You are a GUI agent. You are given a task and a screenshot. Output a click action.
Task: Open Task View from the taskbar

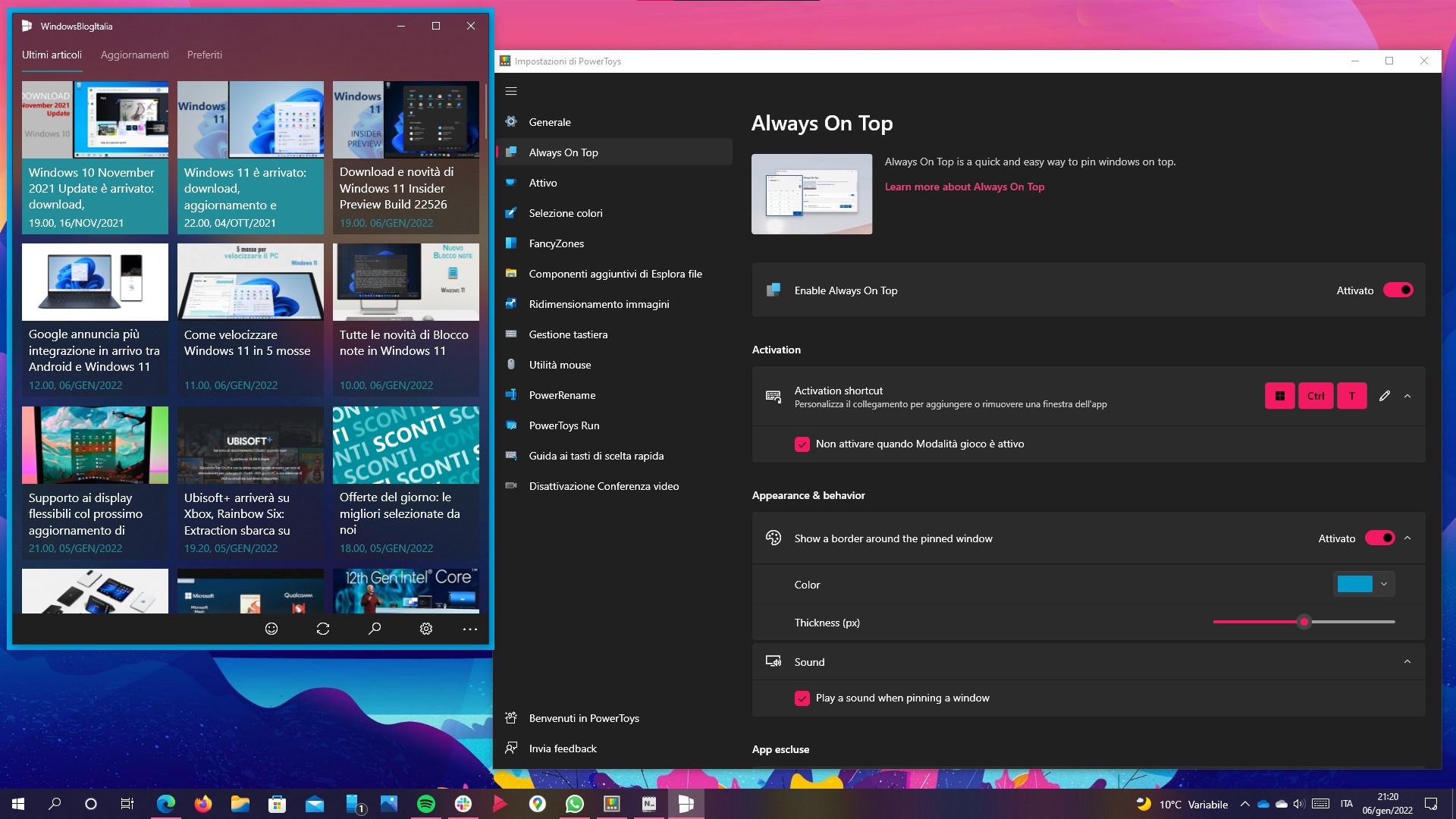coord(127,804)
